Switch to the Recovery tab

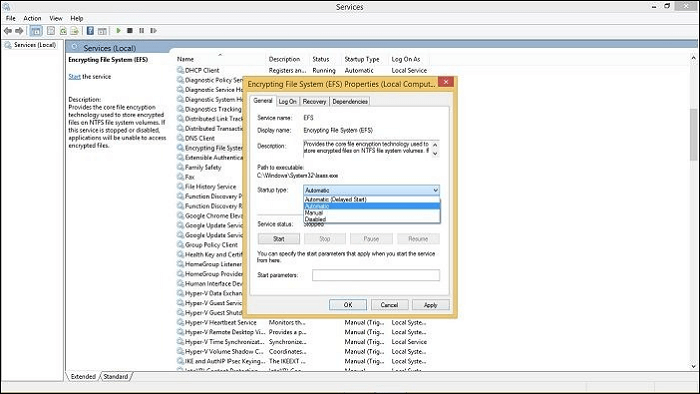tap(314, 101)
